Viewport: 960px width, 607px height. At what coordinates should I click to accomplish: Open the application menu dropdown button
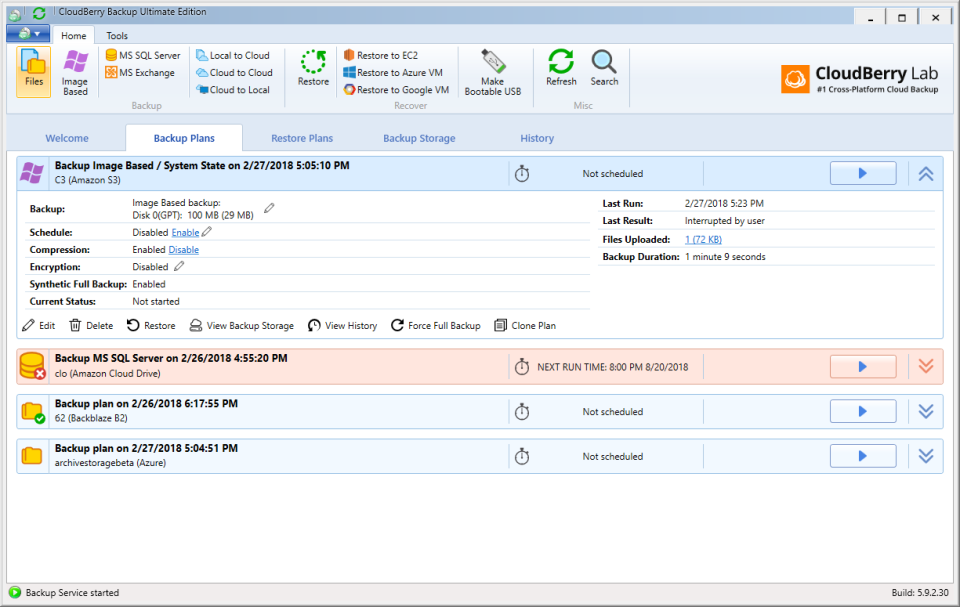(x=28, y=34)
